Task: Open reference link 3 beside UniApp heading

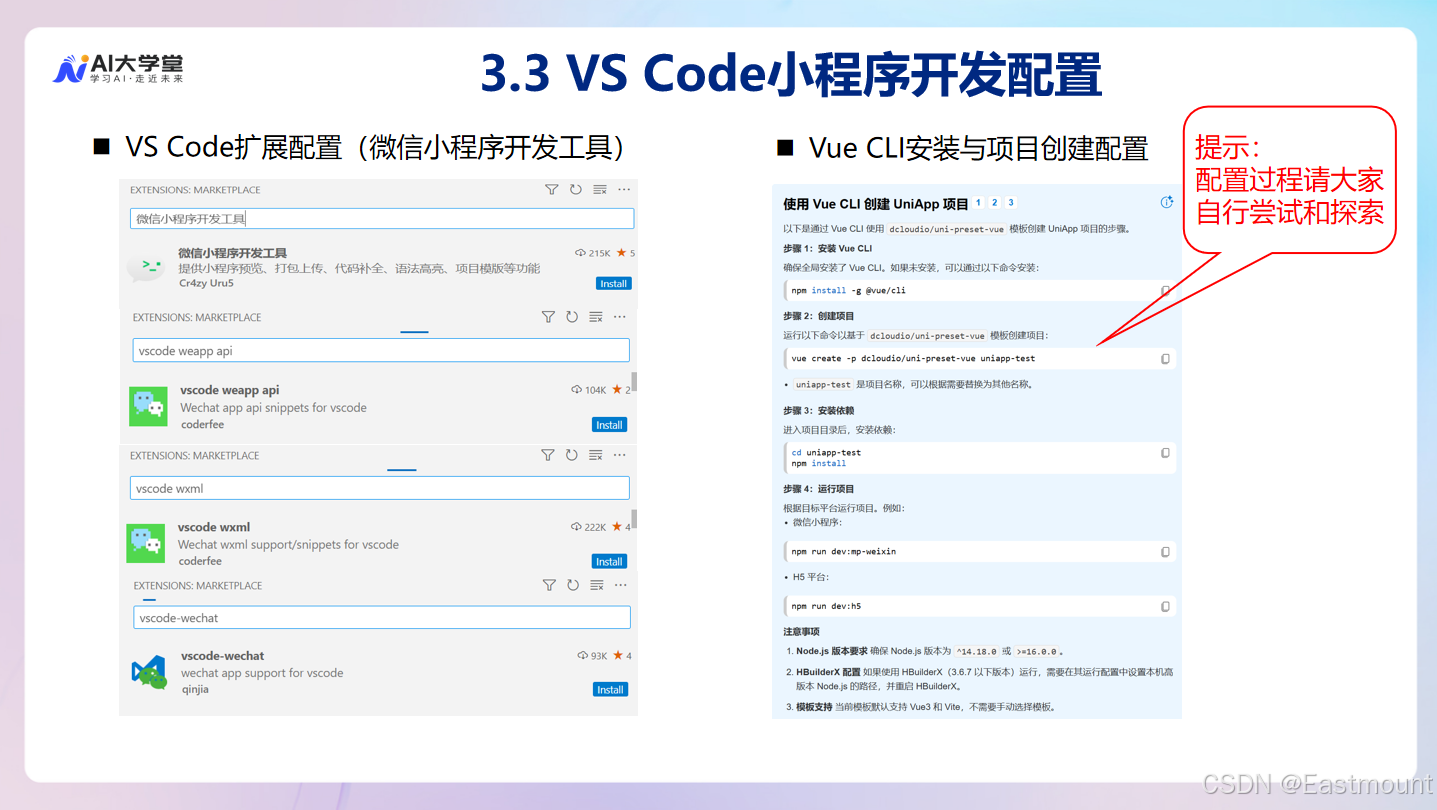Action: coord(1011,203)
